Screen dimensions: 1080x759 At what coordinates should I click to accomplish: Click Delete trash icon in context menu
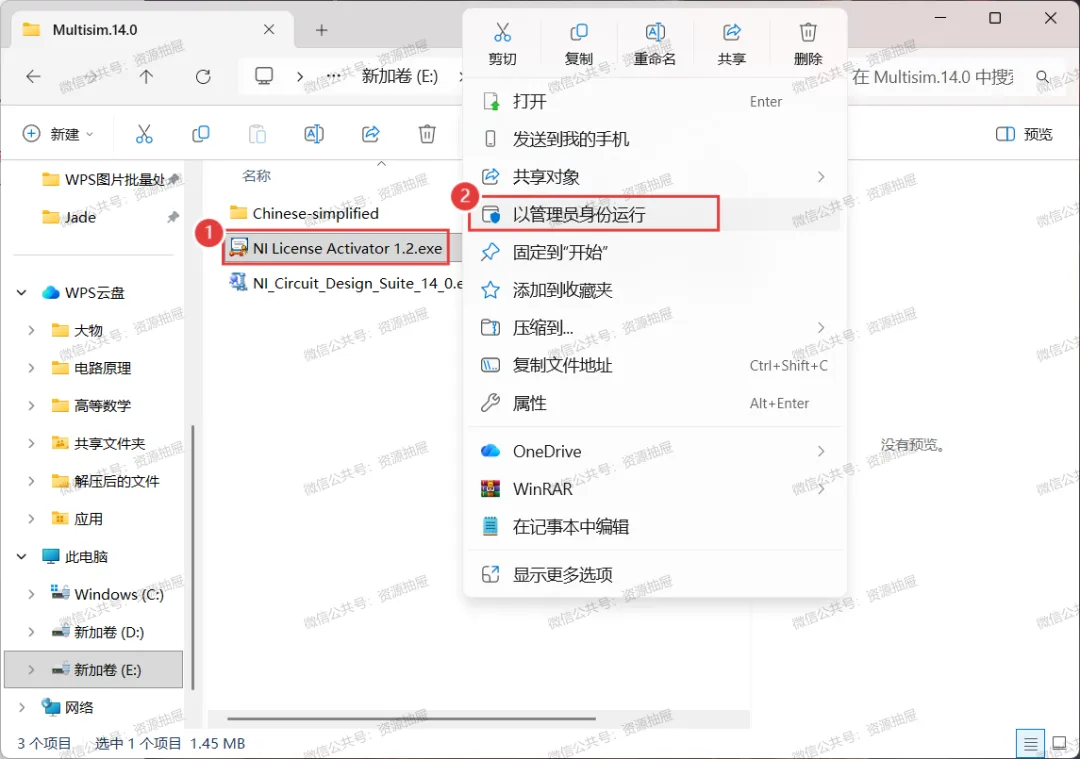(808, 33)
